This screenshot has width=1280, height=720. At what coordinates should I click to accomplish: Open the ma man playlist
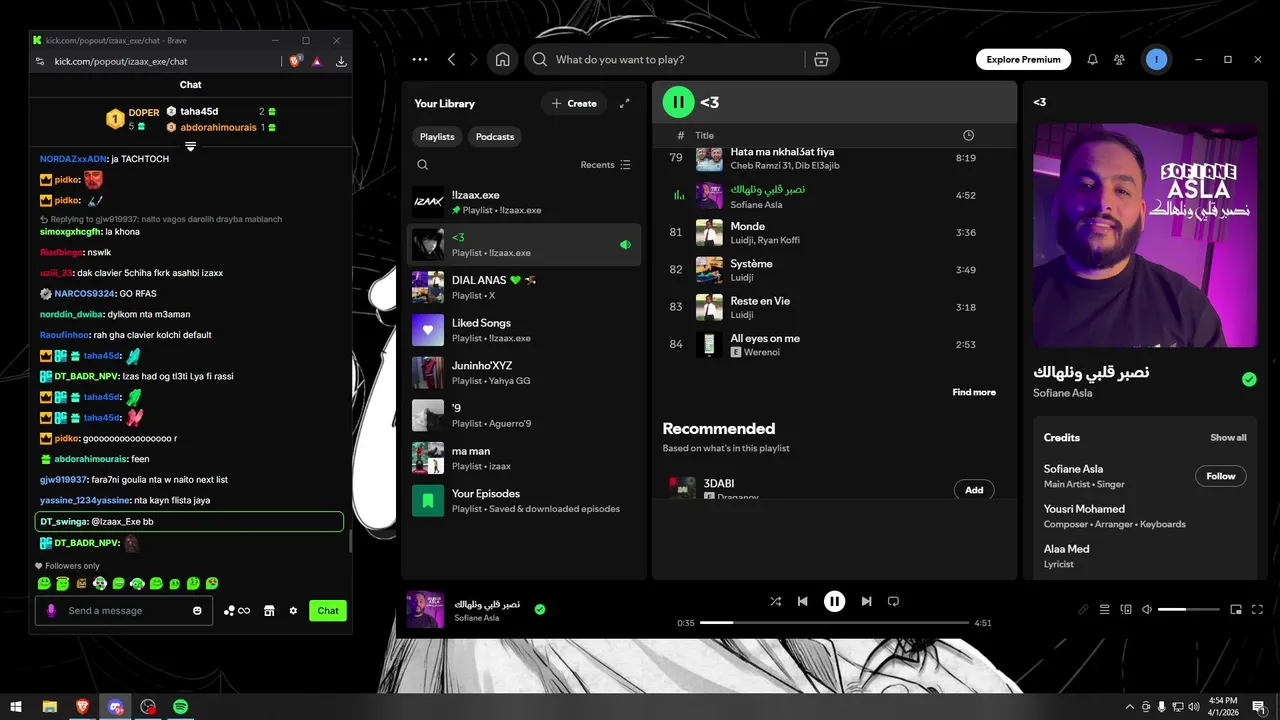point(525,458)
